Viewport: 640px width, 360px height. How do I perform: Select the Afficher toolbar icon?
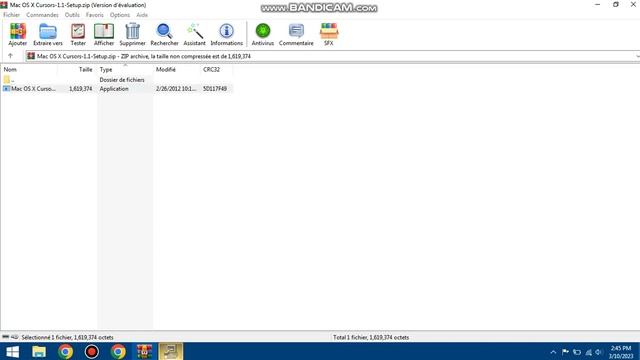[x=104, y=34]
